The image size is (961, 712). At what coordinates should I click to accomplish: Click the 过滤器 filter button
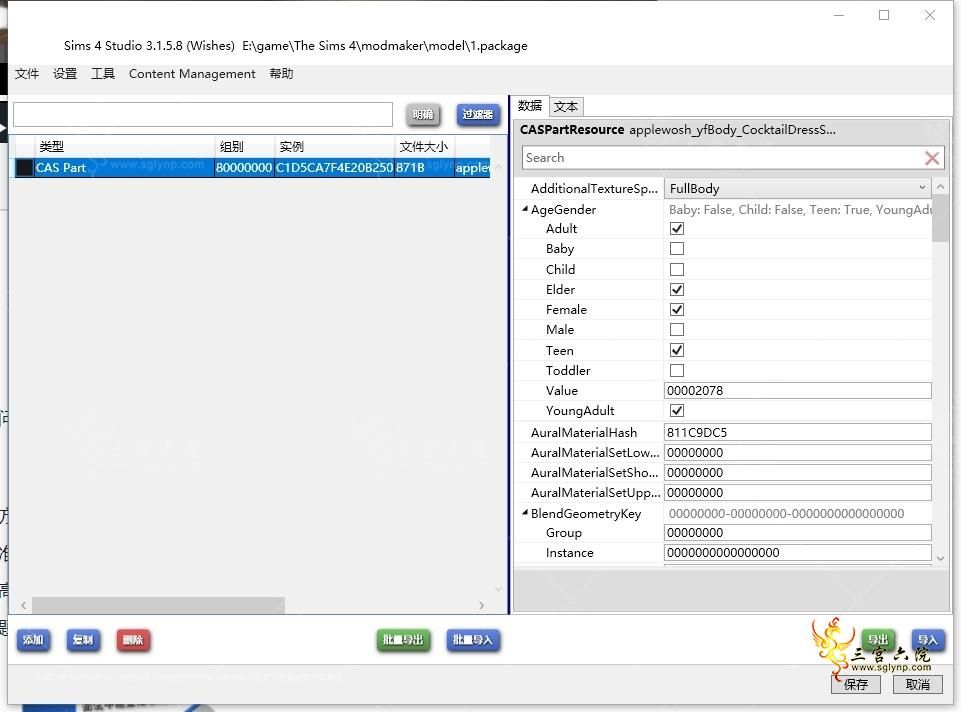[478, 115]
